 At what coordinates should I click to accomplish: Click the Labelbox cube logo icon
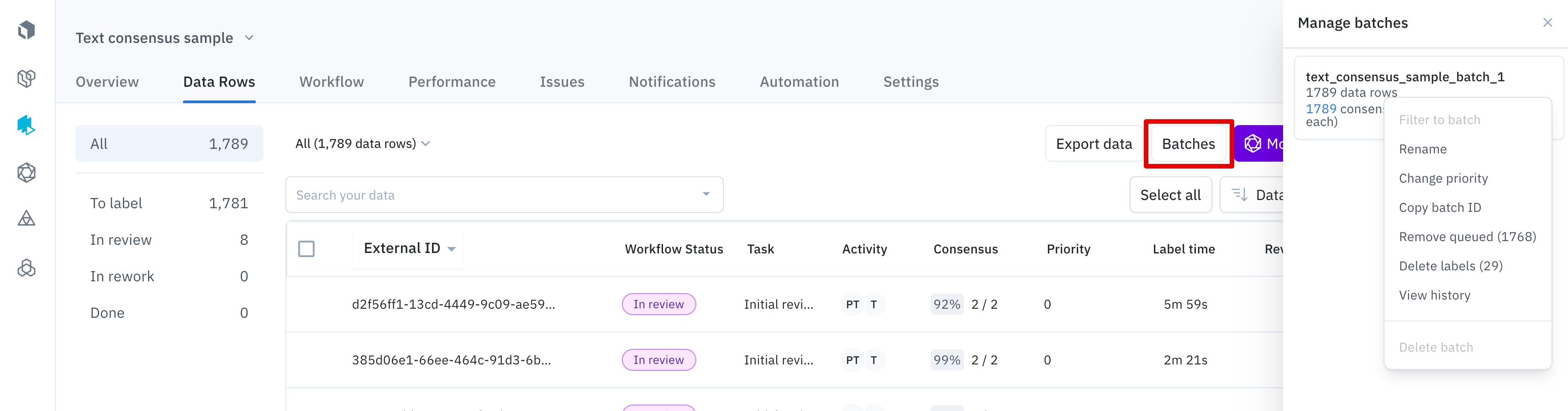click(x=26, y=30)
